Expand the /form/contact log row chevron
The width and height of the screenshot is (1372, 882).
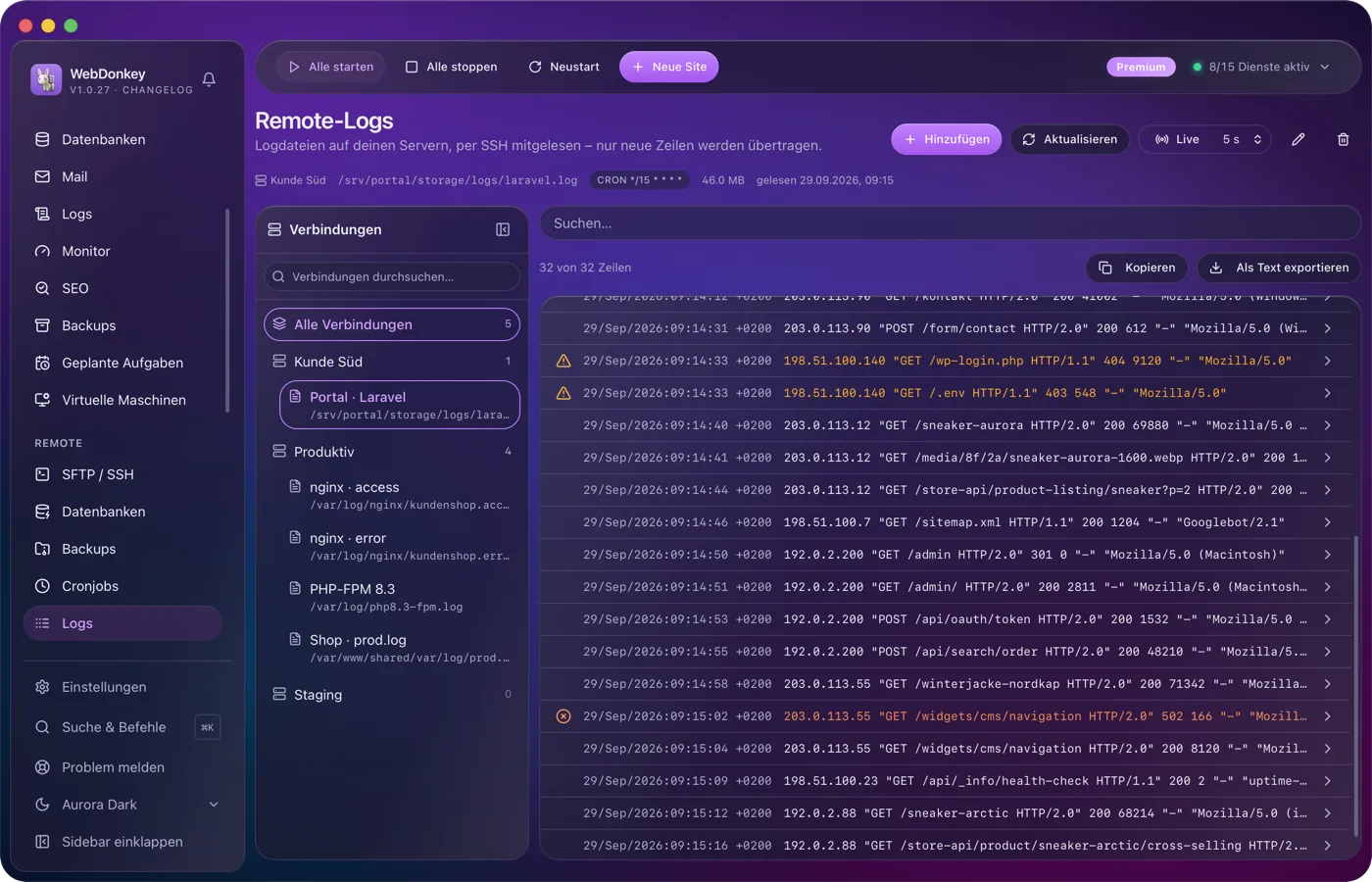tap(1327, 328)
